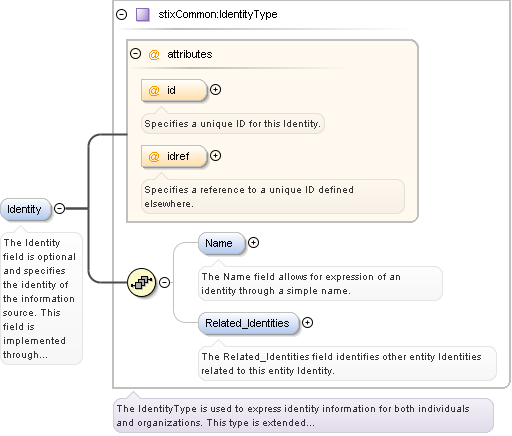
Task: Click the sequence compositor icon
Action: pyautogui.click(x=142, y=283)
